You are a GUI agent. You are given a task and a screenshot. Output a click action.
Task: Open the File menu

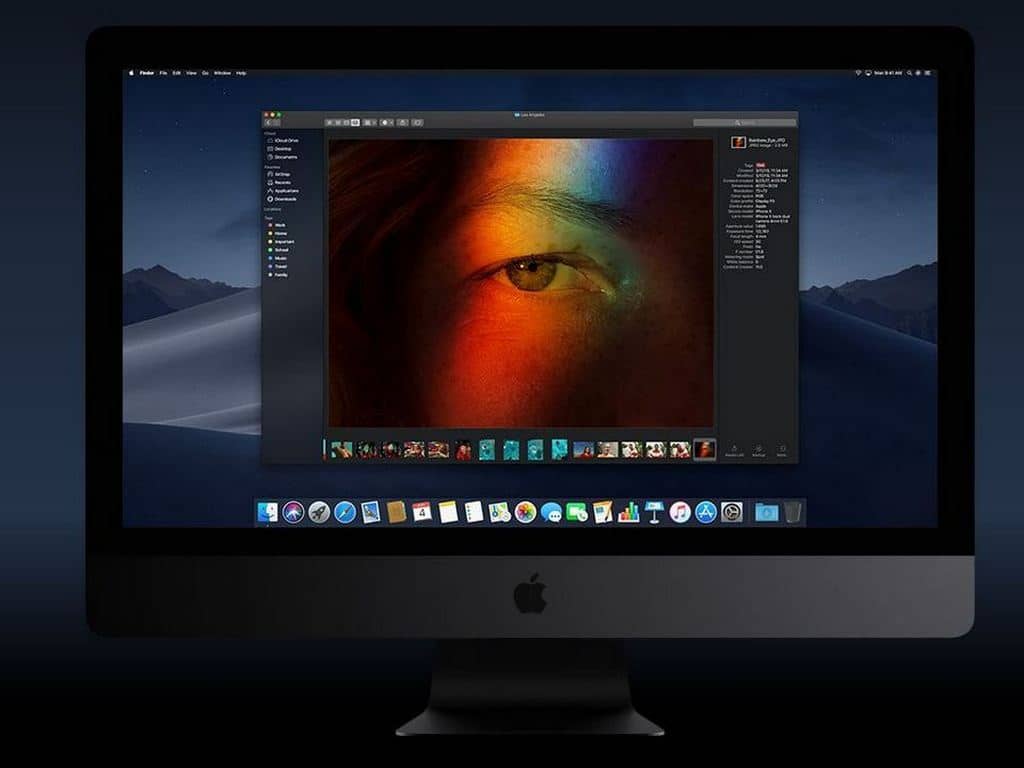163,73
